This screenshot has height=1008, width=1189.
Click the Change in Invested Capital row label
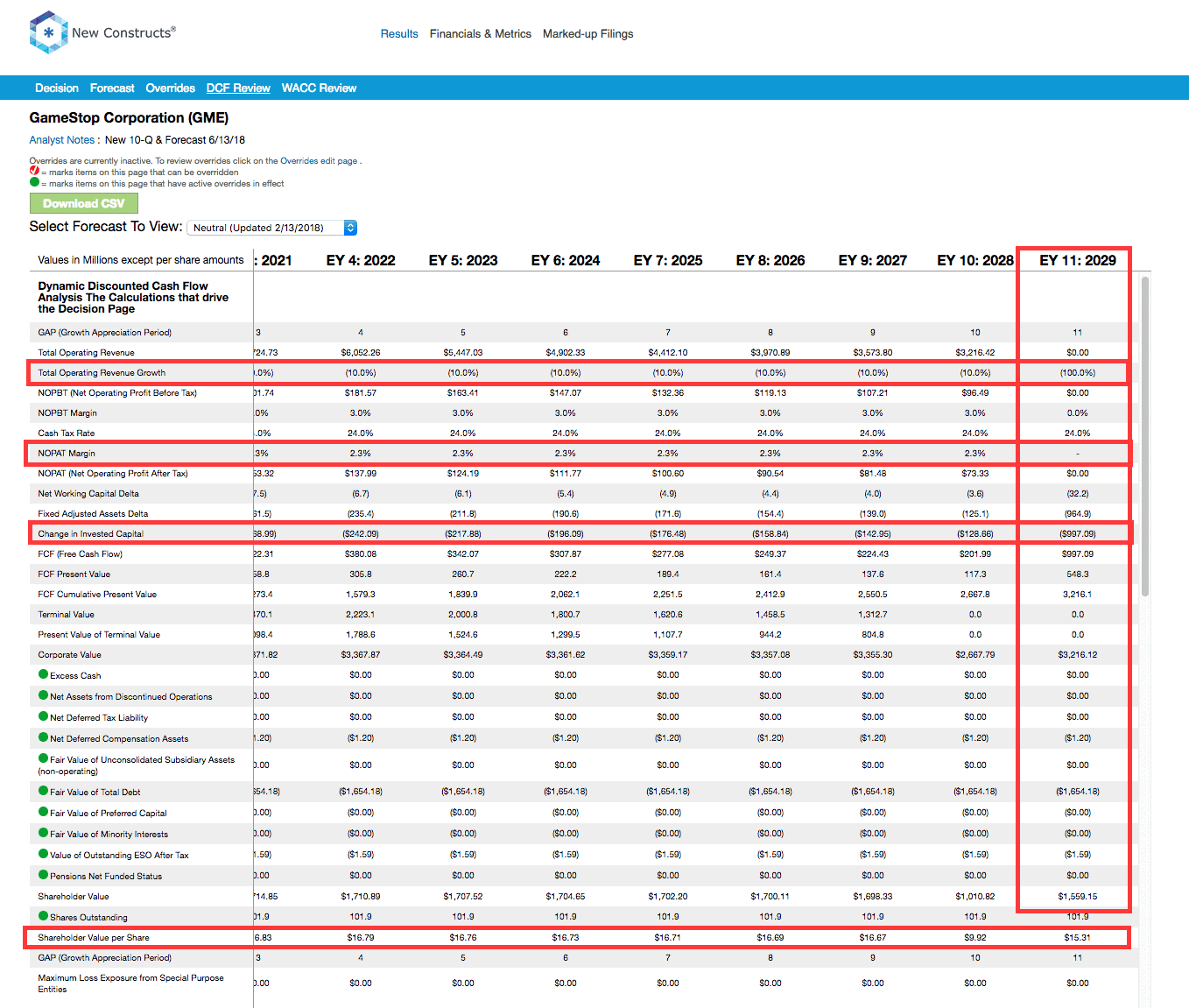click(x=90, y=534)
